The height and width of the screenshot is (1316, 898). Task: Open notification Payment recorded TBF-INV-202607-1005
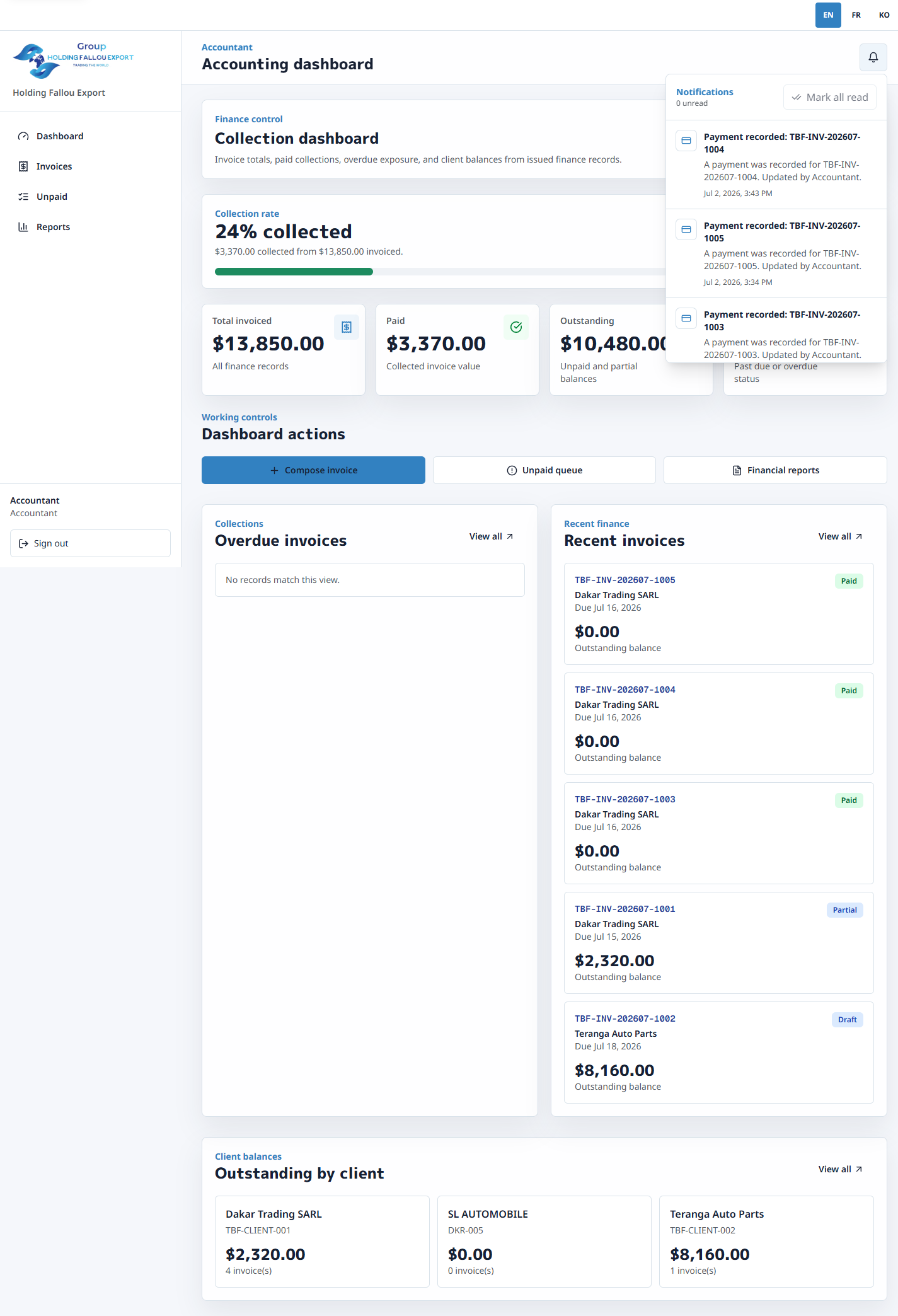coord(776,253)
